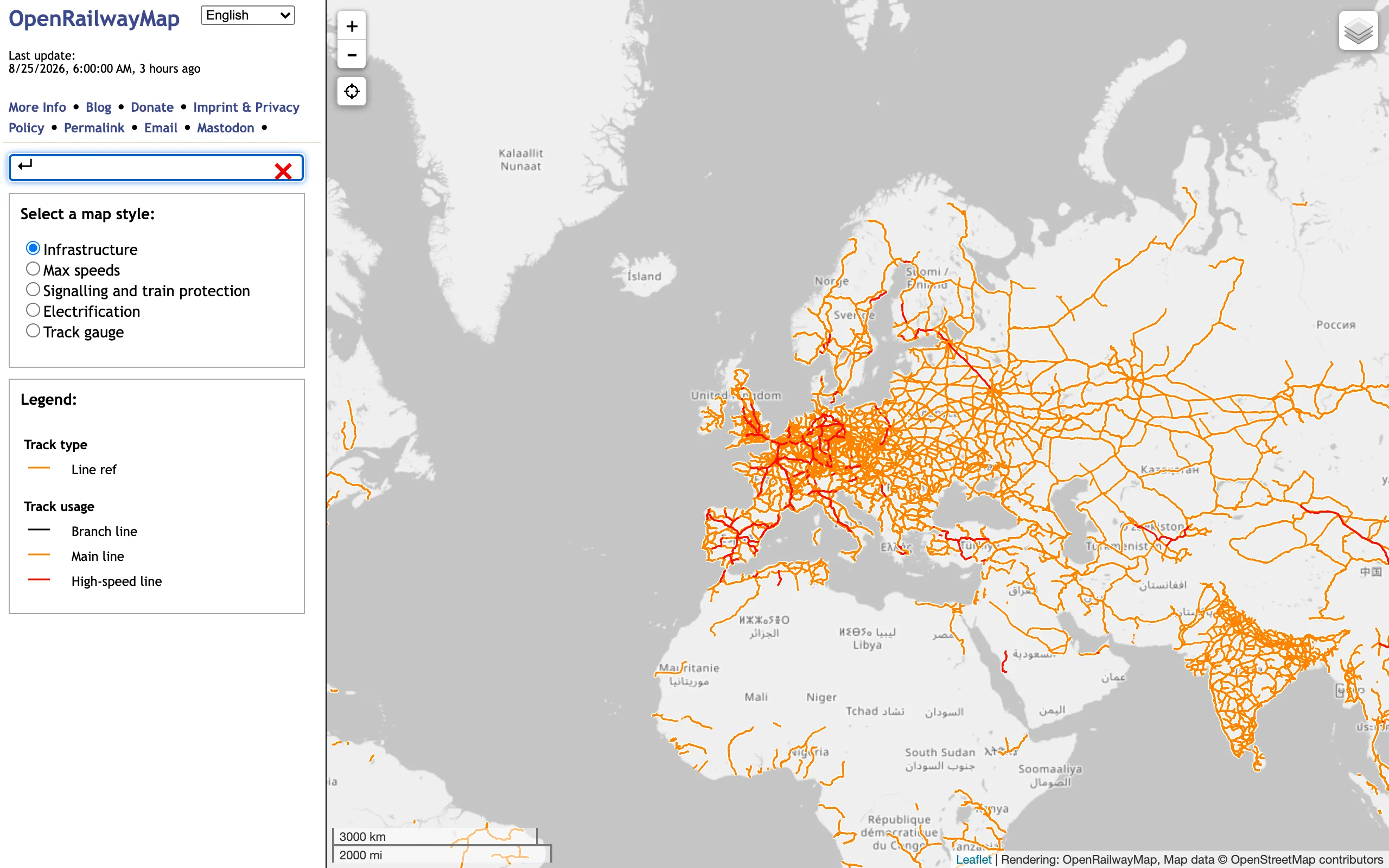Switch to Electrification map style

pos(33,310)
